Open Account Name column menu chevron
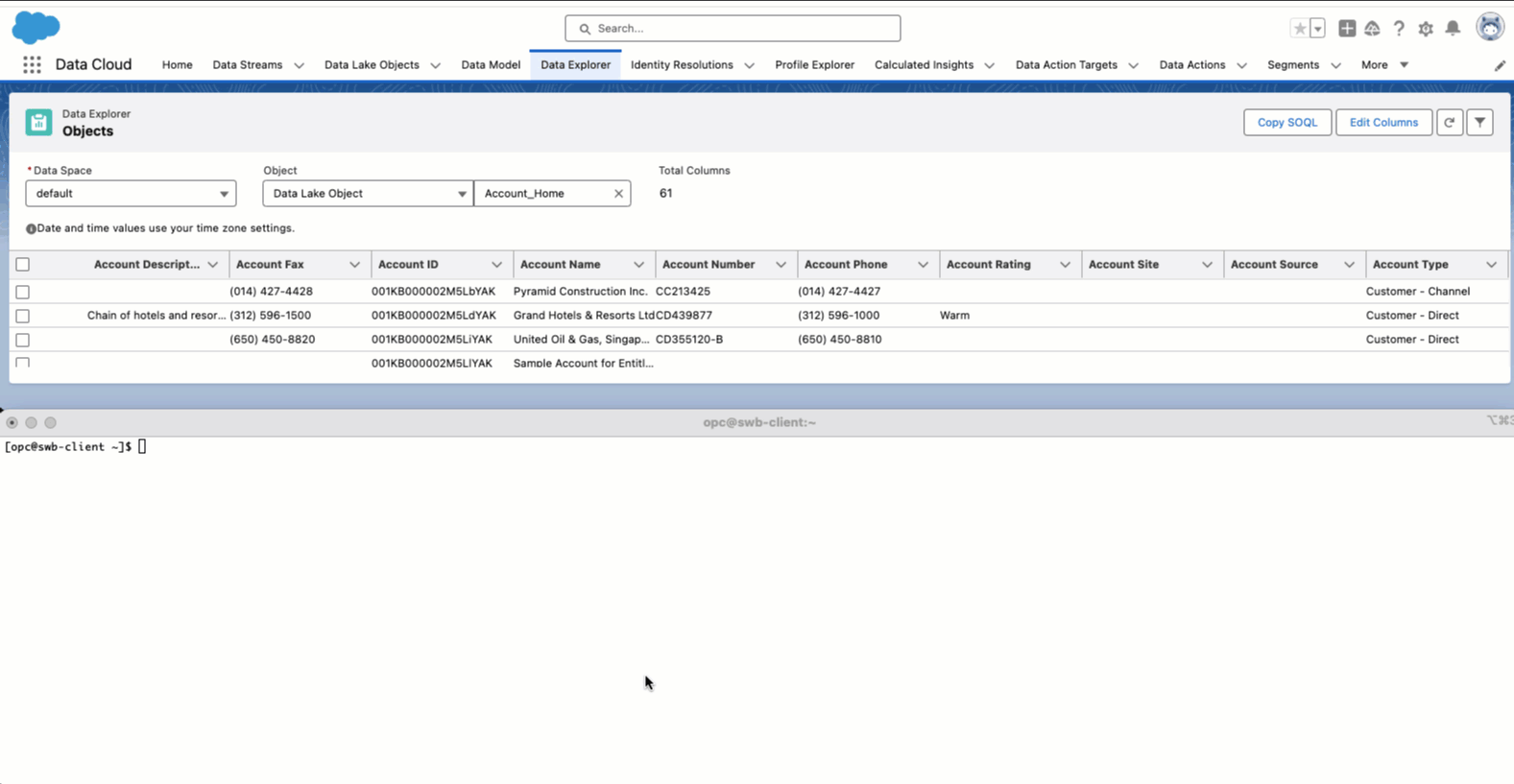This screenshot has height=784, width=1514. pyautogui.click(x=638, y=265)
